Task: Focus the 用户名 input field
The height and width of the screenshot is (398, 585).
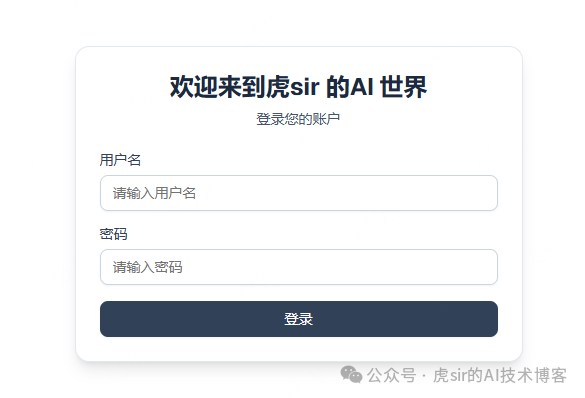Action: (298, 193)
